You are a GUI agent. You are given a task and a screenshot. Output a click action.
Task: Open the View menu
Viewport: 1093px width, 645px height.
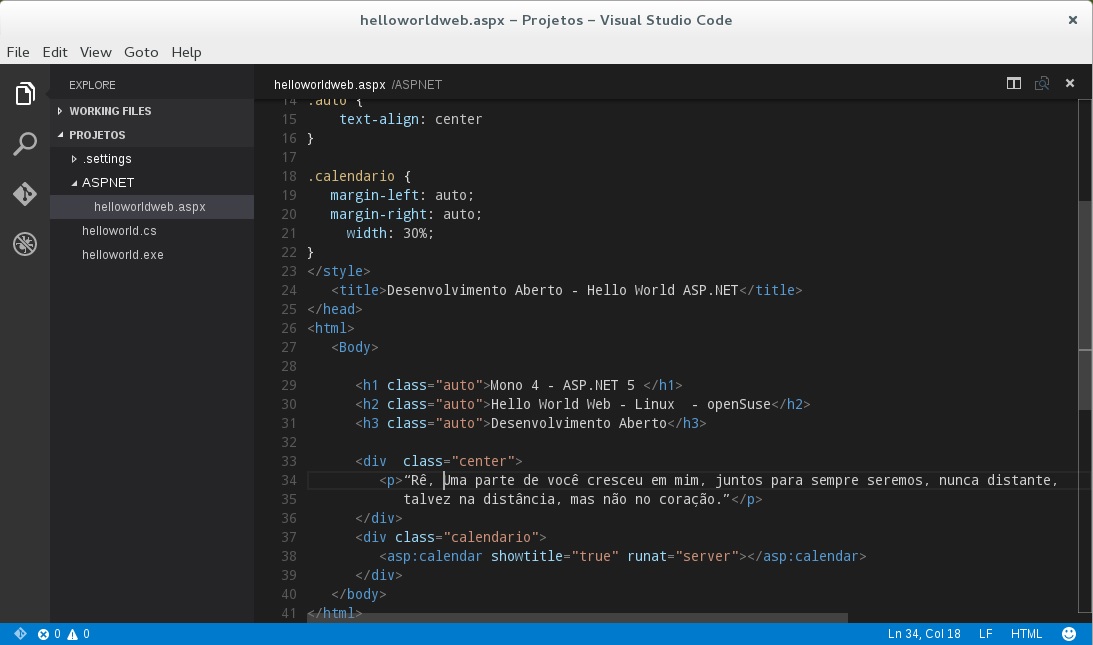pos(96,52)
